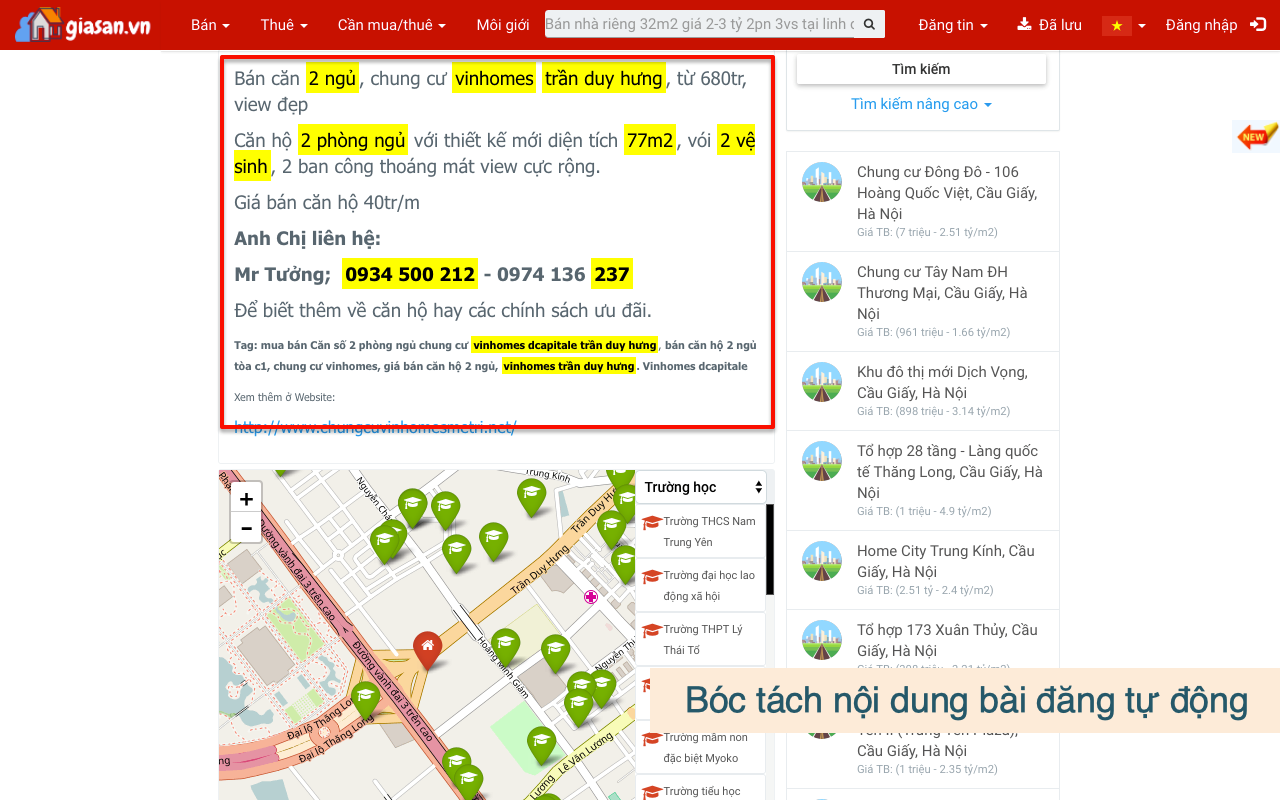
Task: Open the Thuê menu
Action: click(284, 25)
